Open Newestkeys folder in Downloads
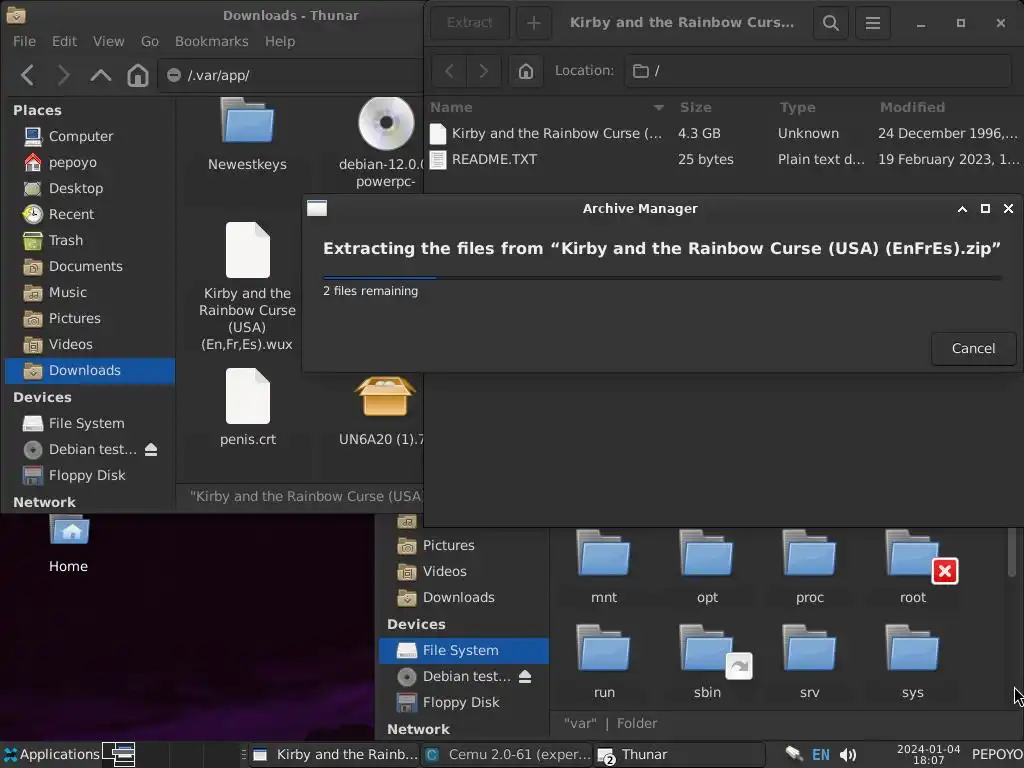The width and height of the screenshot is (1024, 768). [247, 135]
